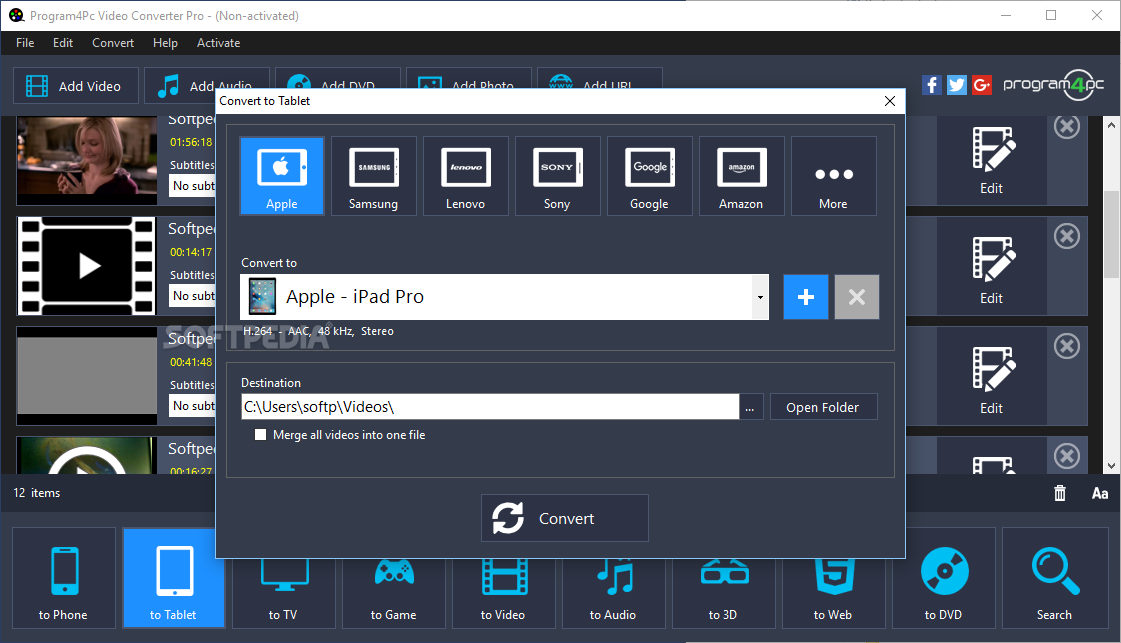Screen dimensions: 1121x643
Task: Select the to 3D conversion
Action: pos(724,594)
